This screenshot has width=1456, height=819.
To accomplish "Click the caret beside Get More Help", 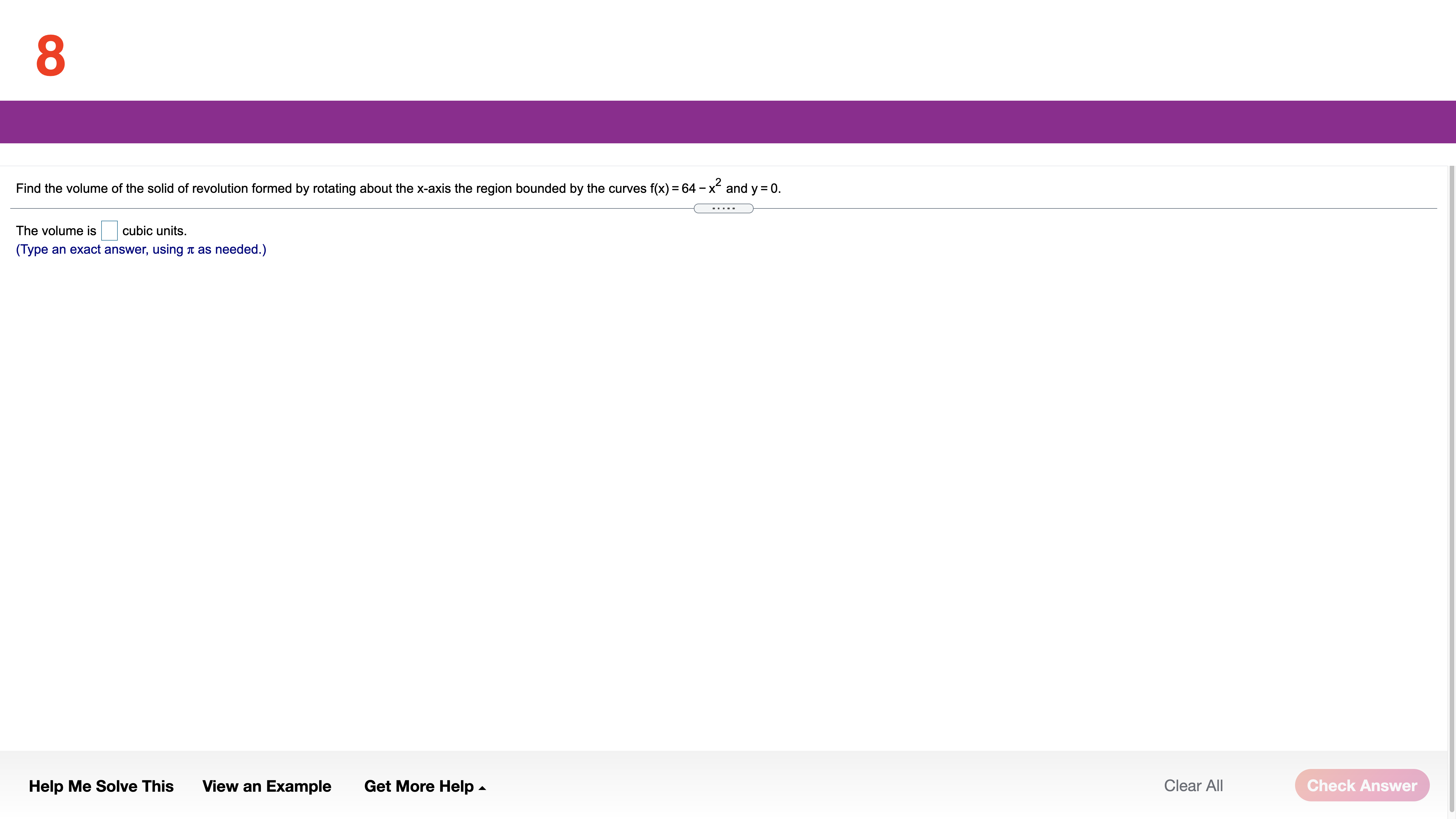I will point(482,788).
